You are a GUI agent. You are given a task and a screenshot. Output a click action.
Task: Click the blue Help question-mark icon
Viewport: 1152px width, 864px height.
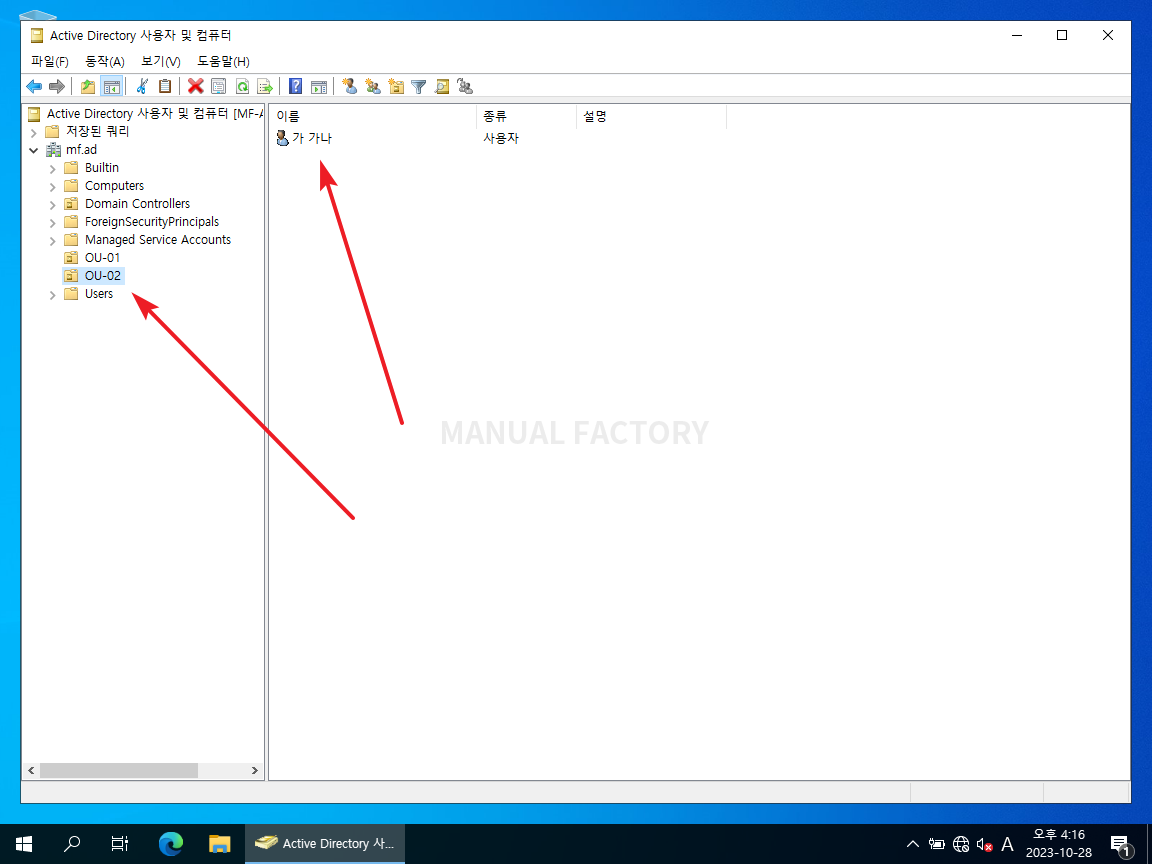point(295,87)
